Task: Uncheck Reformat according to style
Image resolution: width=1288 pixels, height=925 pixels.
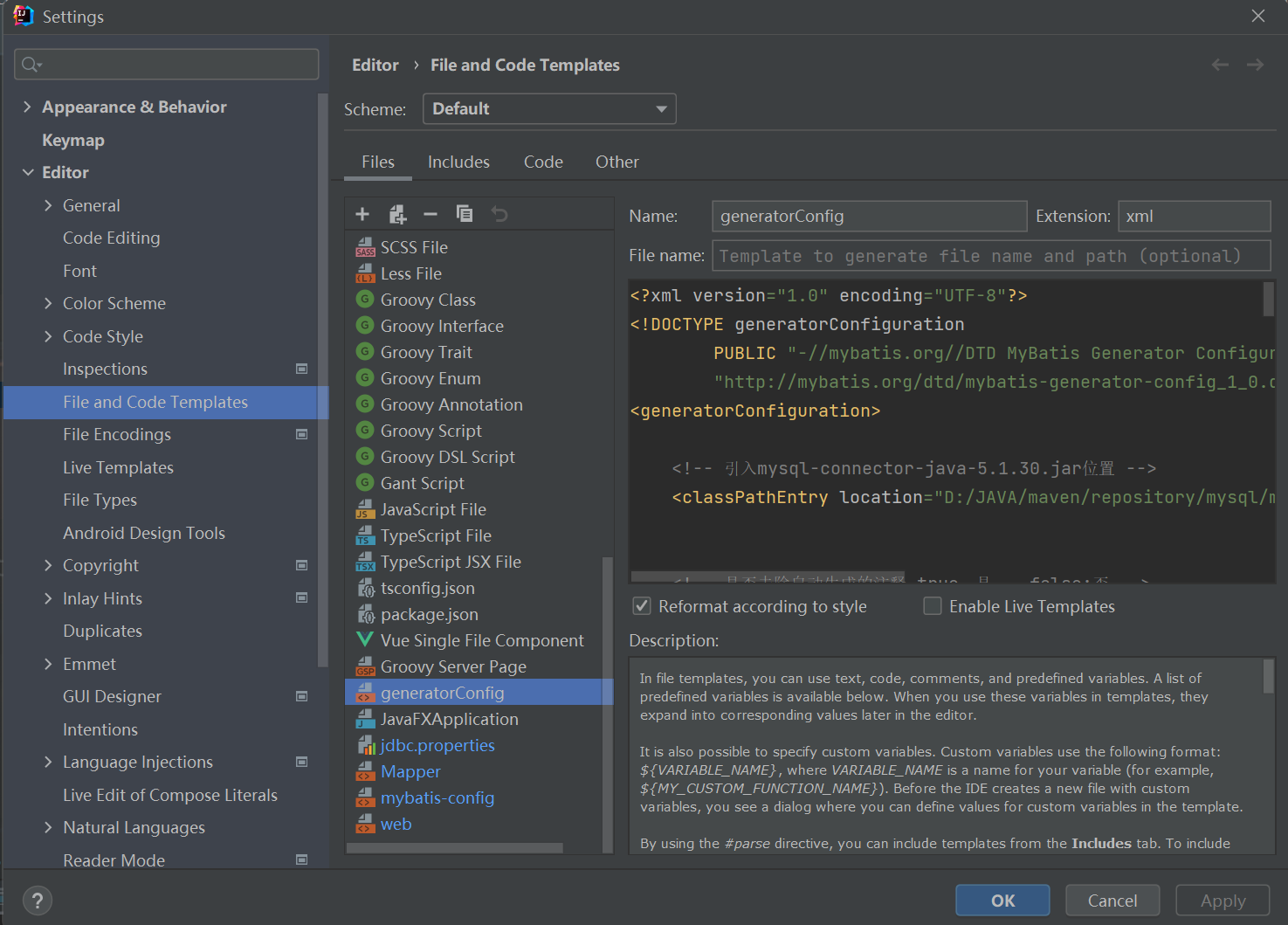Action: 642,606
